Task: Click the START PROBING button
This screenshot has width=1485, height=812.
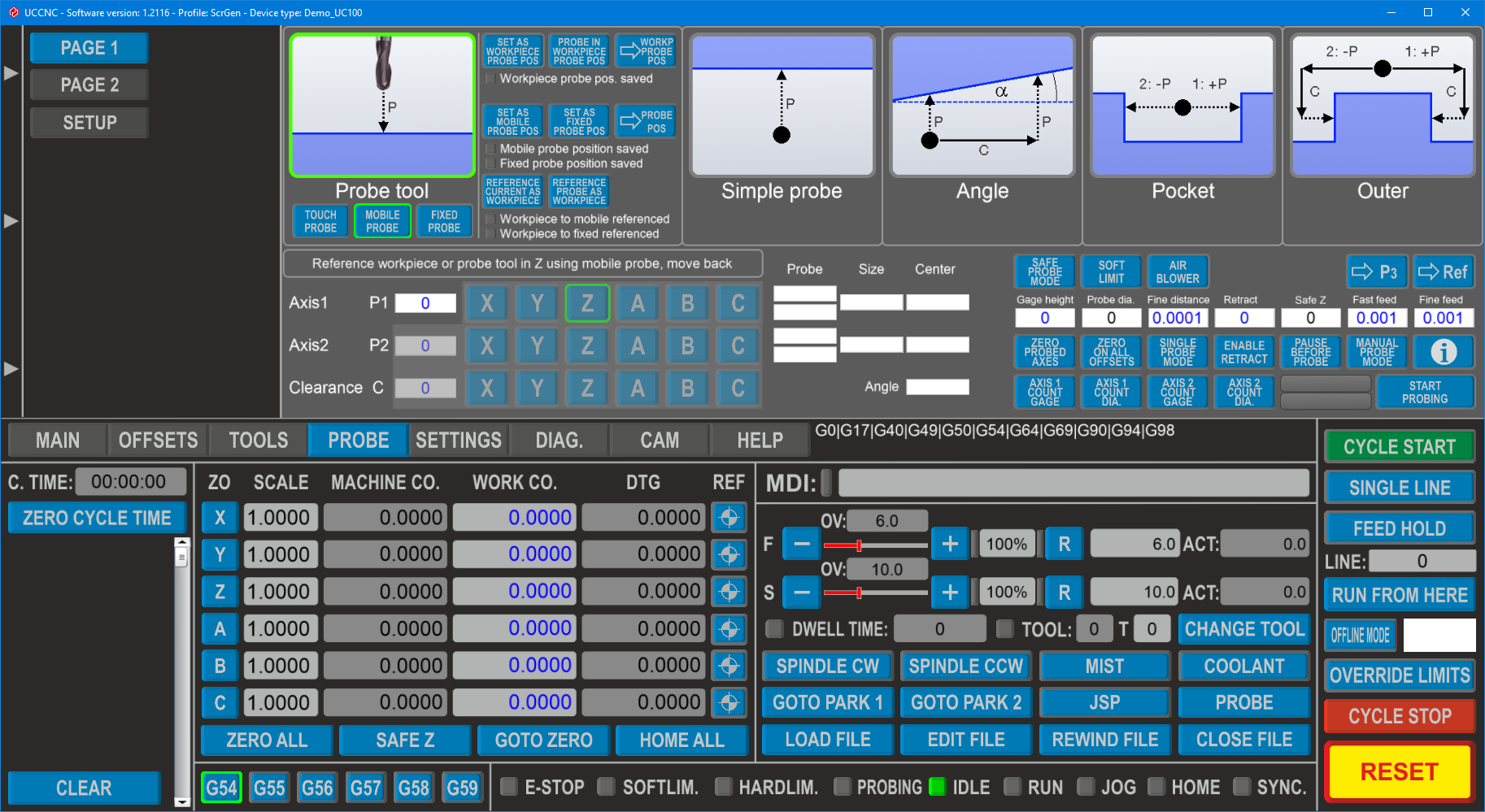Action: [1424, 392]
